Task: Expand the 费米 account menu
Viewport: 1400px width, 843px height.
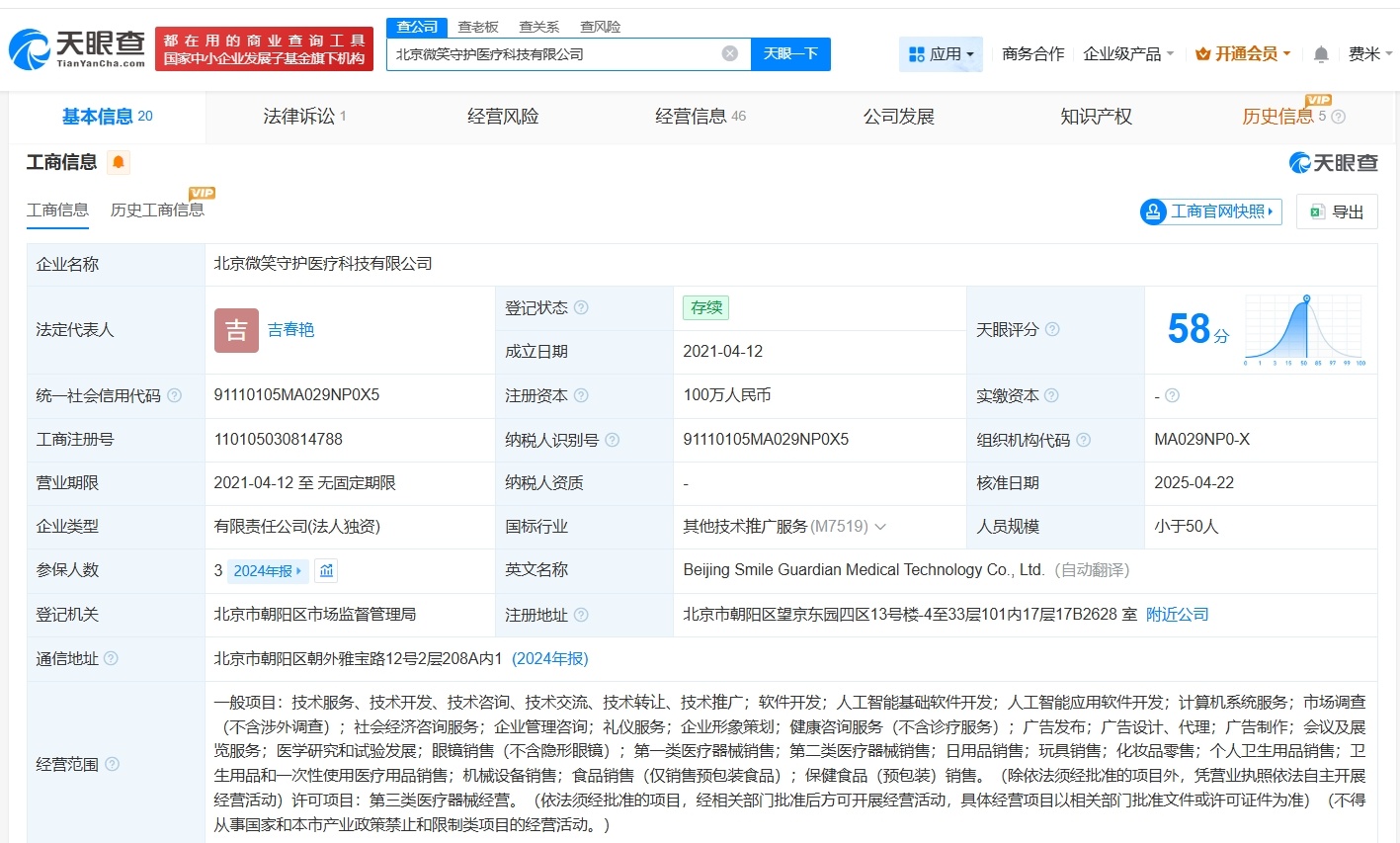Action: [1368, 54]
